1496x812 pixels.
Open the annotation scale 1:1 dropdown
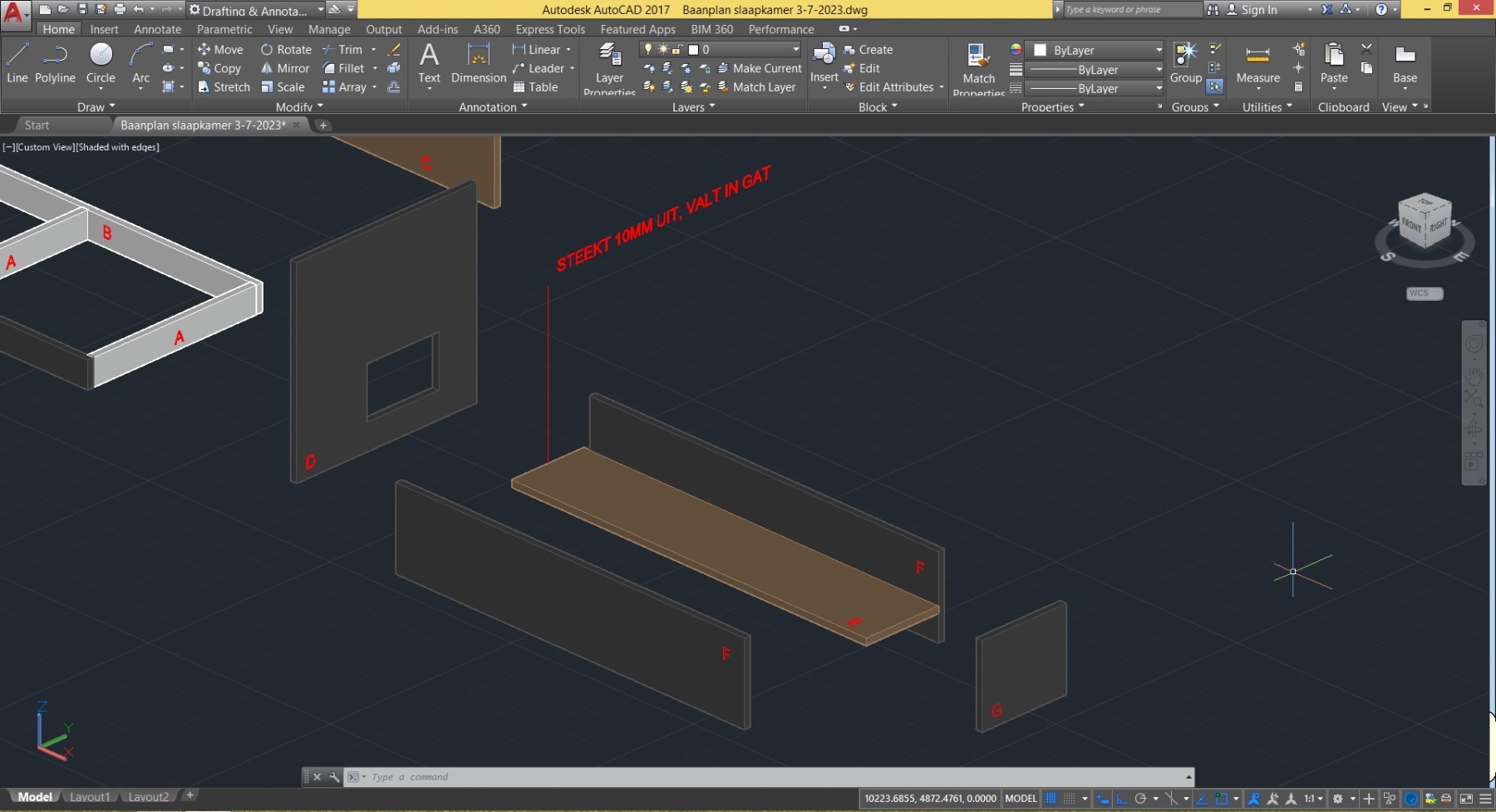(x=1313, y=799)
